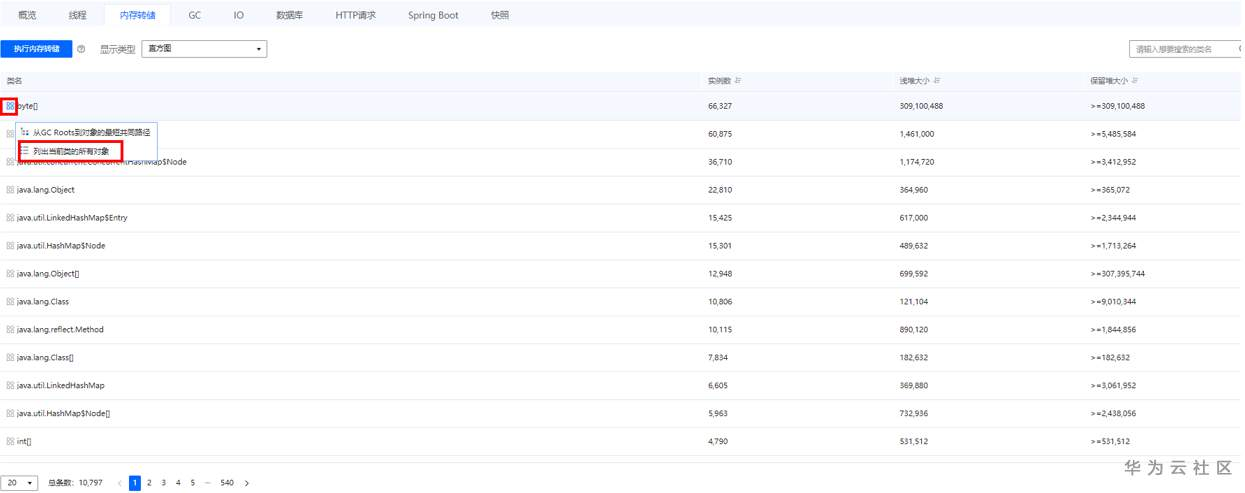Viewport: 1245px width, 493px height.
Task: Sort by 实例数 column sort icon
Action: point(738,81)
